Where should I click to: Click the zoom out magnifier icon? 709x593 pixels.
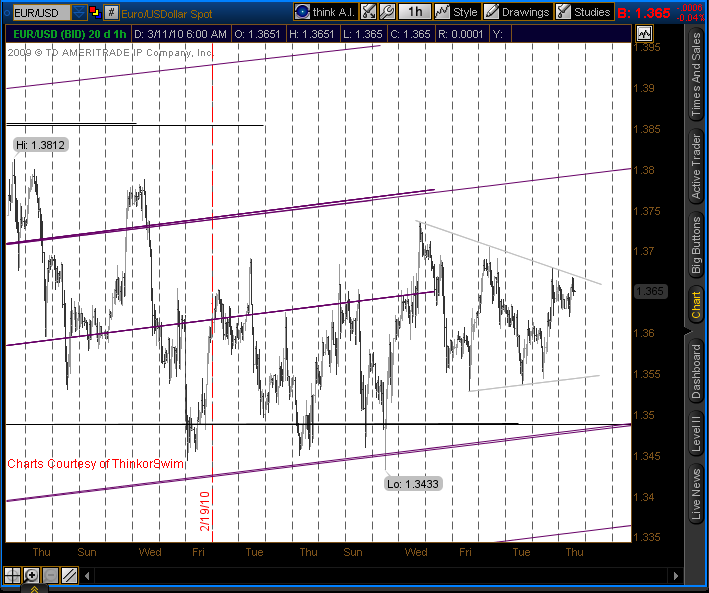click(x=50, y=575)
